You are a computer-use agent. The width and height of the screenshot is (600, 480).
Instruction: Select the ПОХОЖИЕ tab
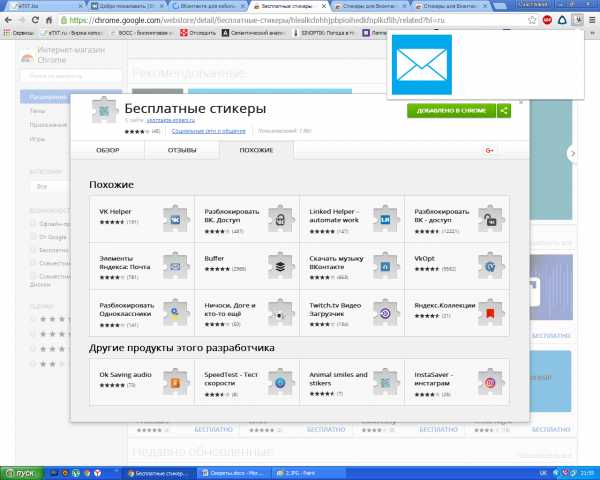[256, 150]
